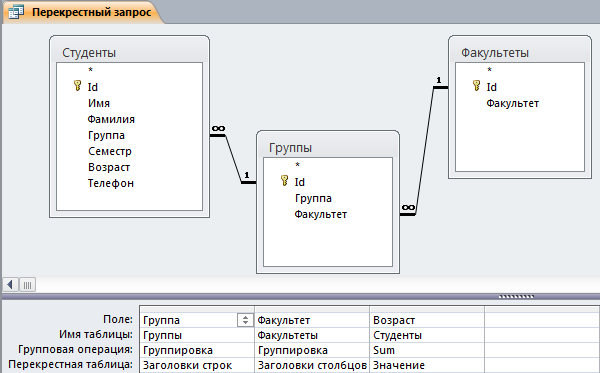Click the table name cell Группы
600x373 pixels.
pos(197,335)
